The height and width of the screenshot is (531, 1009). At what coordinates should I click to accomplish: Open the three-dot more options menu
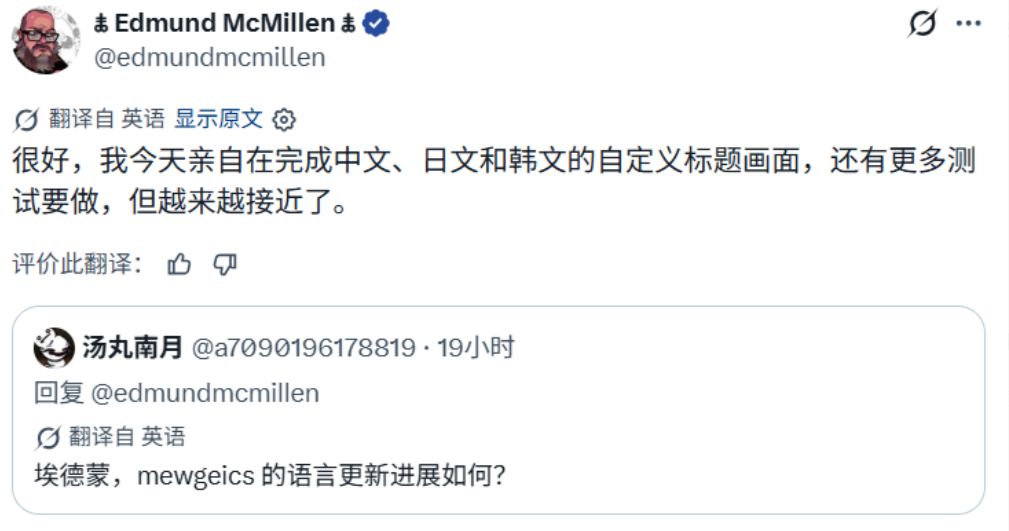pos(968,24)
